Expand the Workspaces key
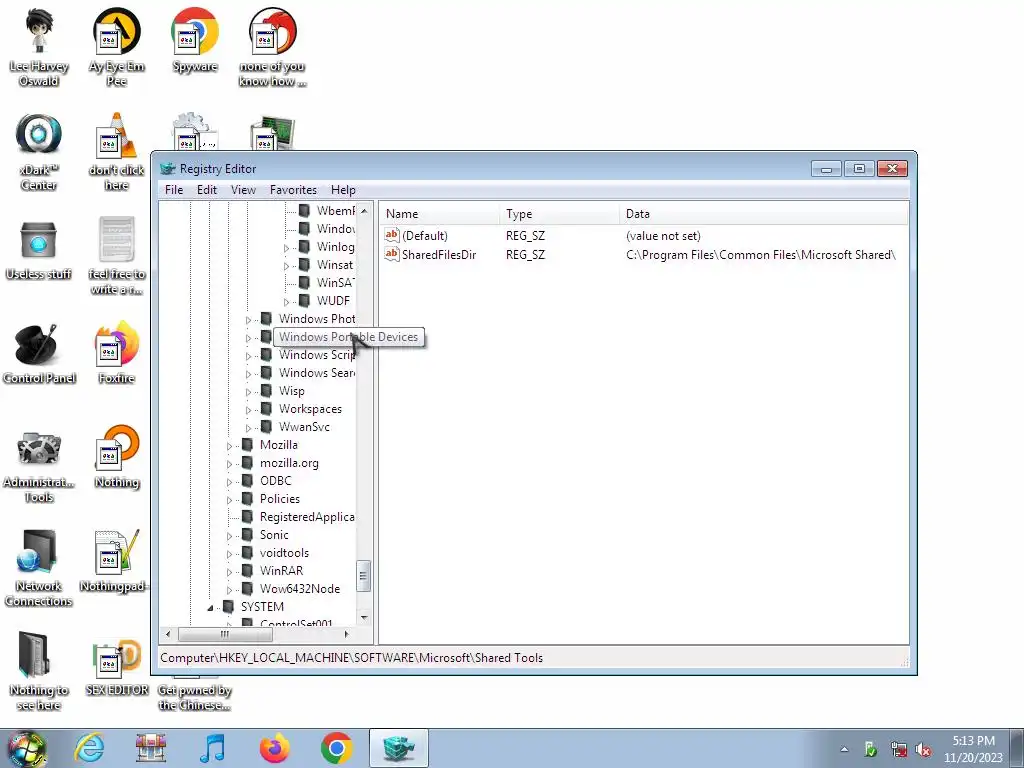 pyautogui.click(x=248, y=410)
